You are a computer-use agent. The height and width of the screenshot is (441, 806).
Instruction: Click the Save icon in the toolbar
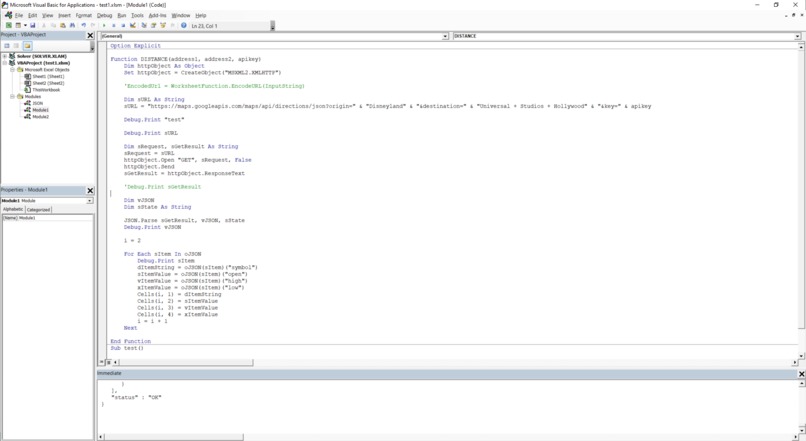tap(32, 25)
